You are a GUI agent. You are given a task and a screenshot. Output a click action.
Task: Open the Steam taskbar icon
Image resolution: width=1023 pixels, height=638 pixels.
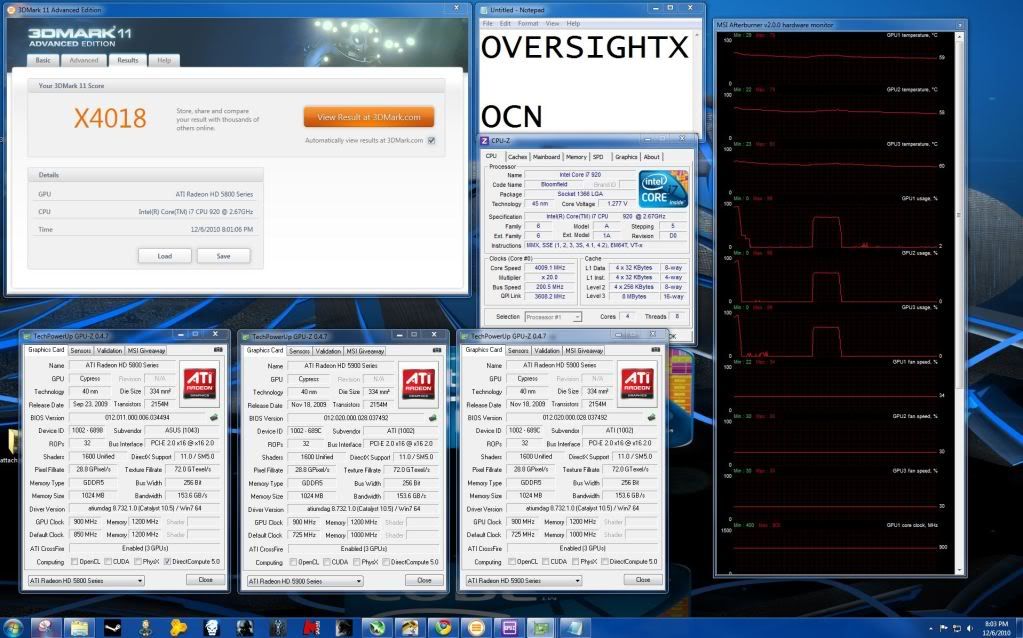pos(112,628)
